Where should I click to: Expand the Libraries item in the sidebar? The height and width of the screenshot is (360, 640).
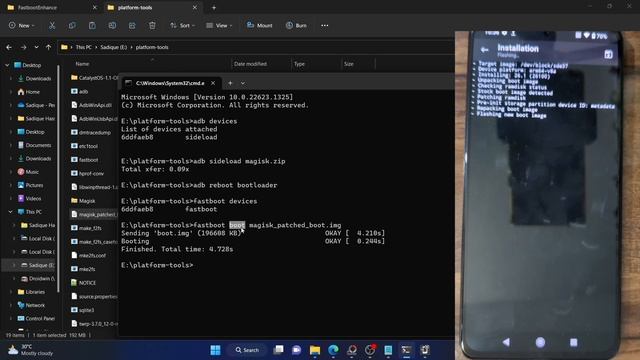(11, 292)
